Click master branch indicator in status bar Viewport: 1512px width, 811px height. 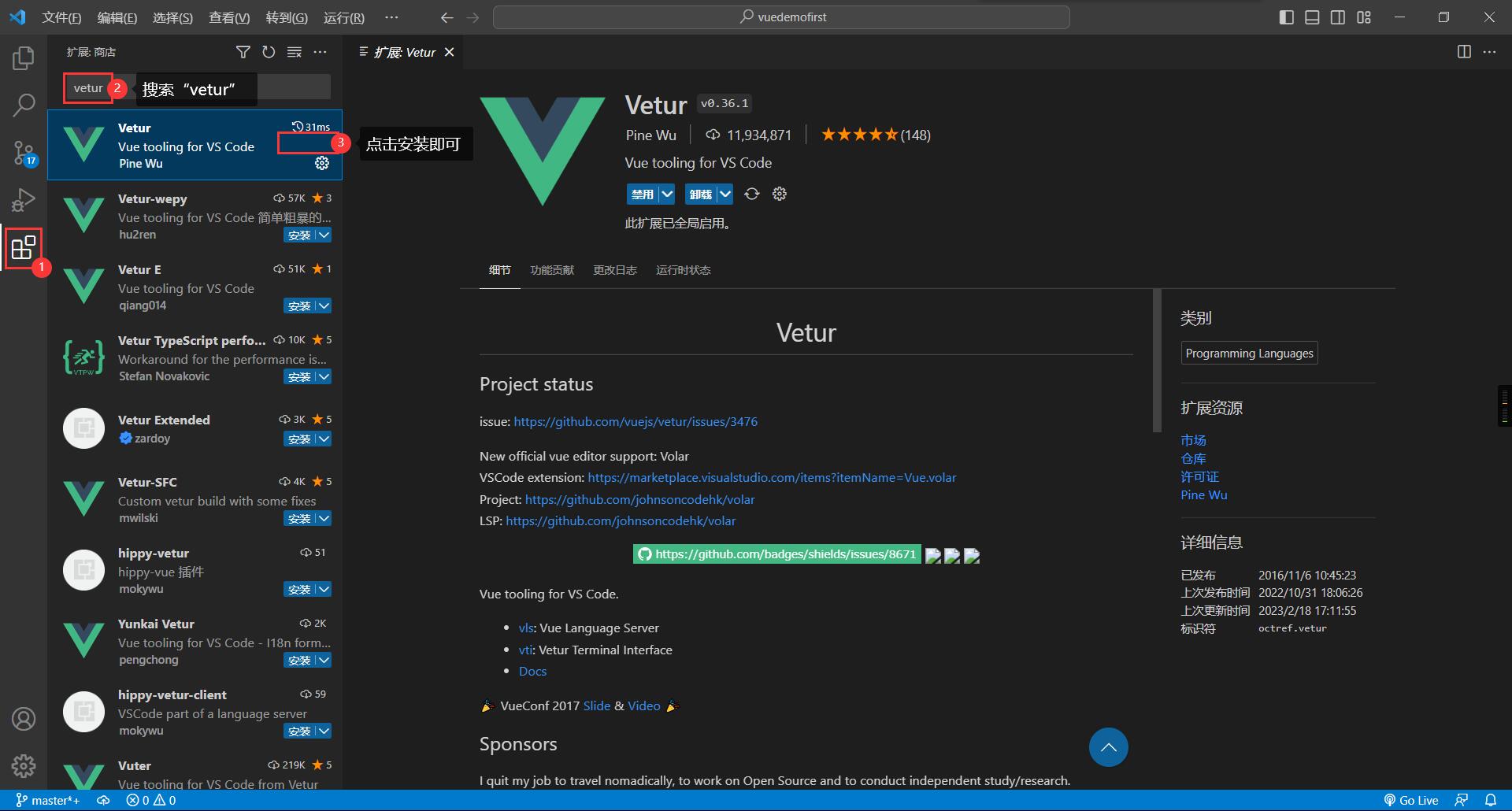click(48, 800)
